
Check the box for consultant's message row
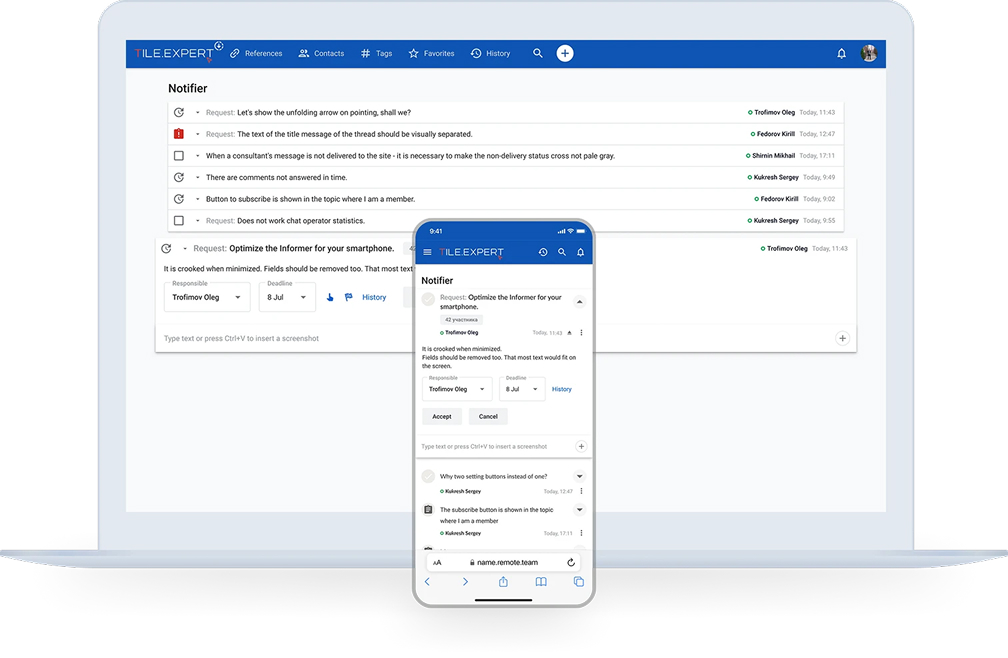[179, 156]
